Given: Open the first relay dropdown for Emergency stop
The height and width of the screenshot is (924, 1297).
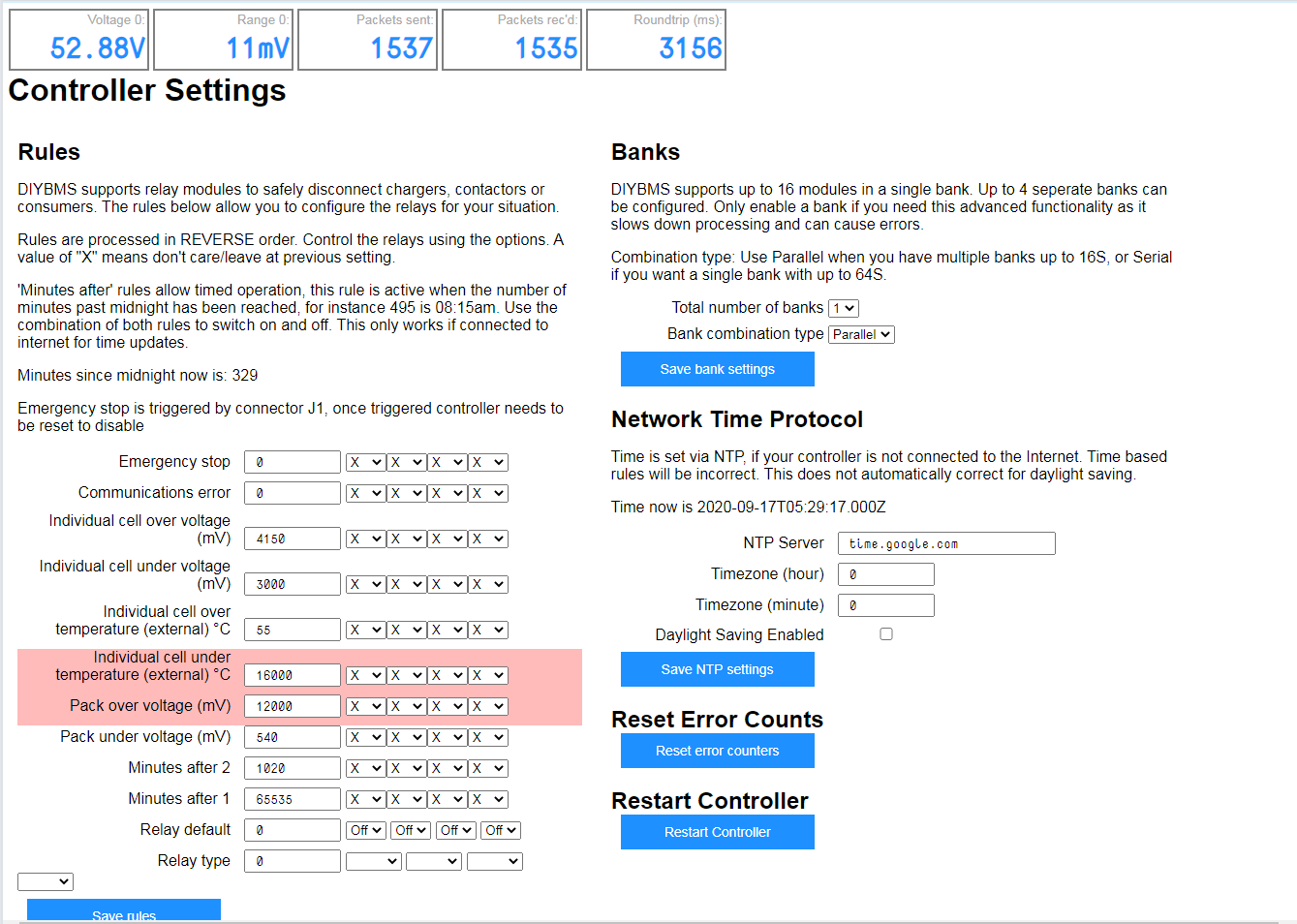Looking at the screenshot, I should click(366, 463).
